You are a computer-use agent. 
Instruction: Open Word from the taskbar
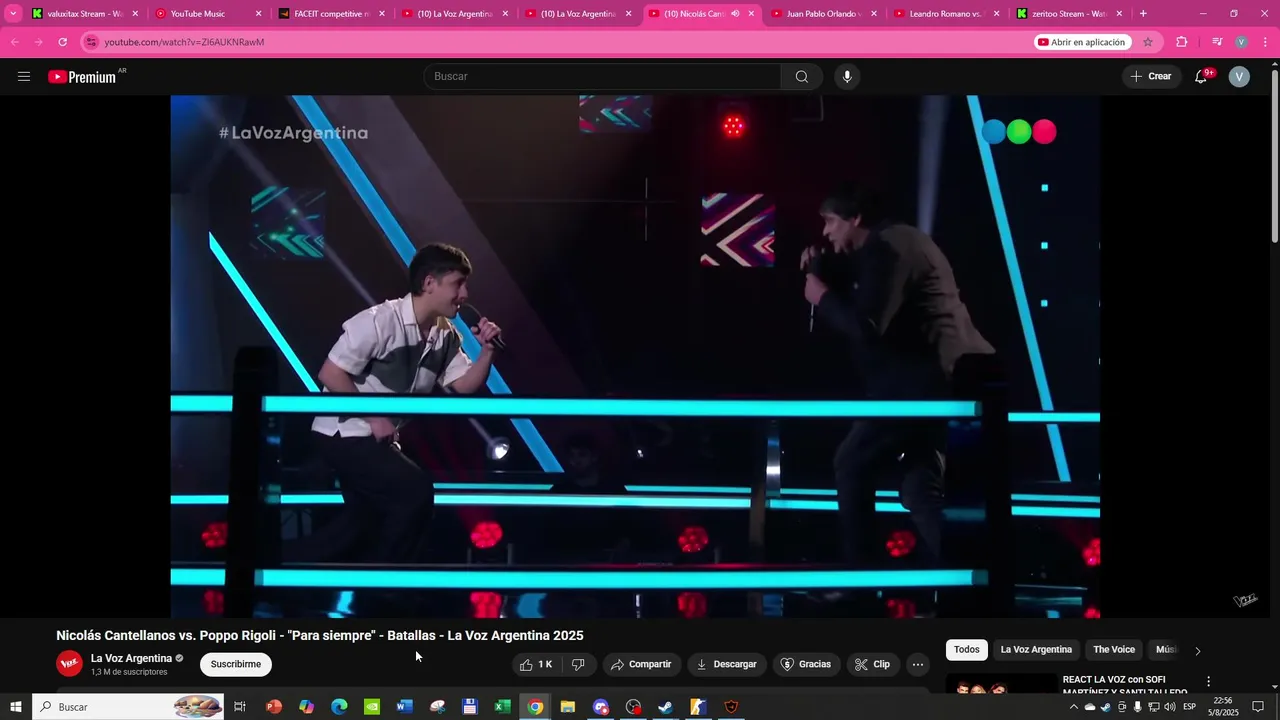click(404, 707)
